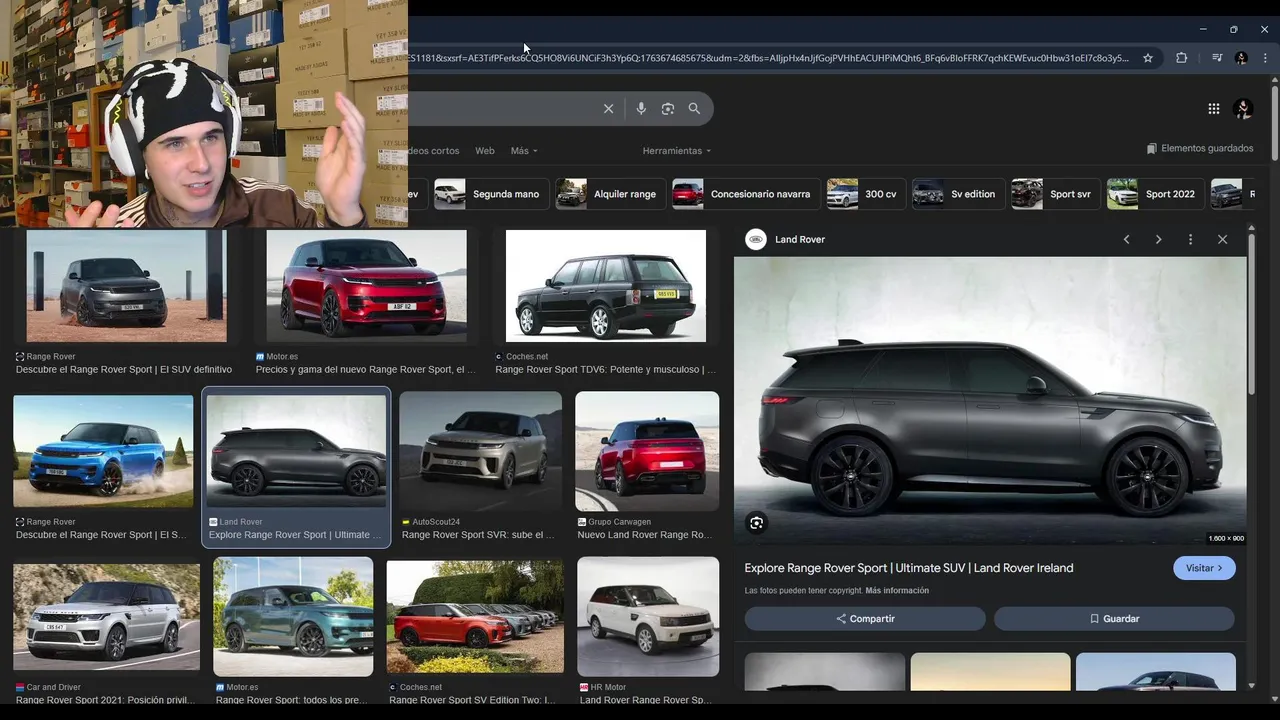Viewport: 1280px width, 720px height.
Task: Go to previous image in preview panel
Action: click(1127, 240)
